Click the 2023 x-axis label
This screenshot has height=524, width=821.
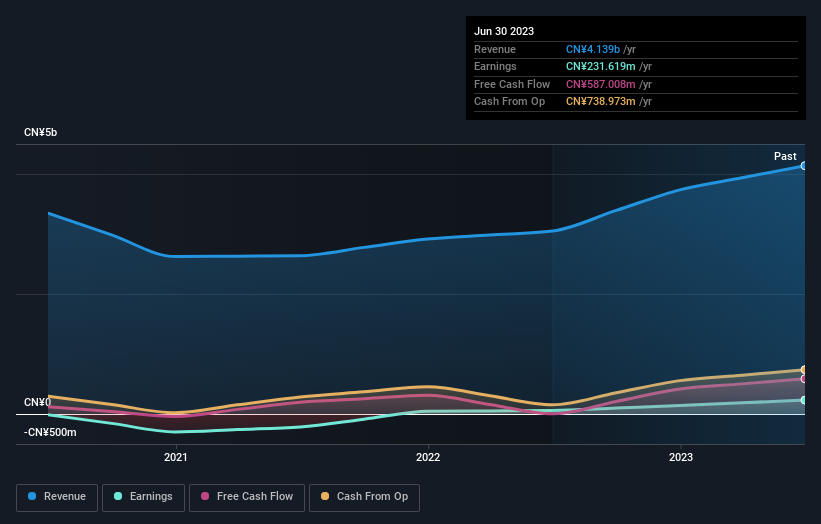click(x=681, y=458)
